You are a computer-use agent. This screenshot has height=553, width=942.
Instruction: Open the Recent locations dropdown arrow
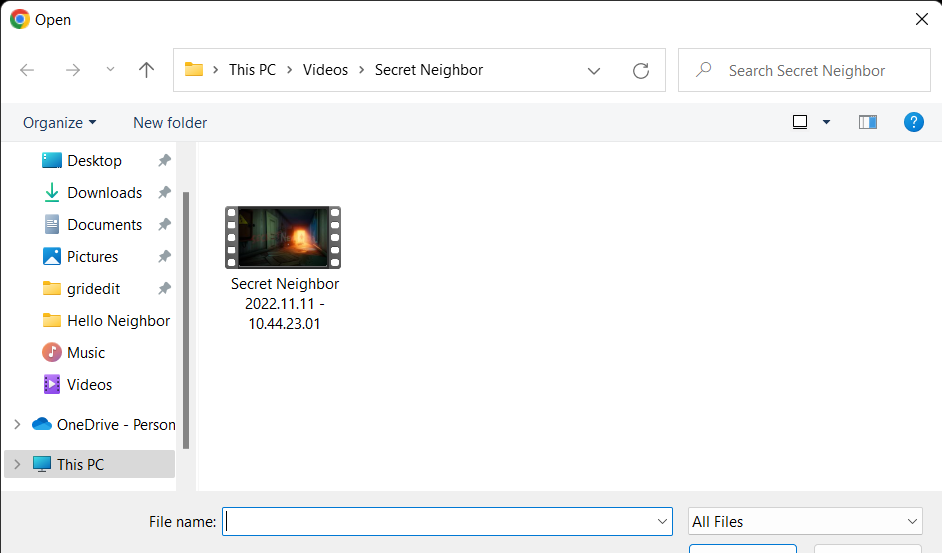pos(110,70)
